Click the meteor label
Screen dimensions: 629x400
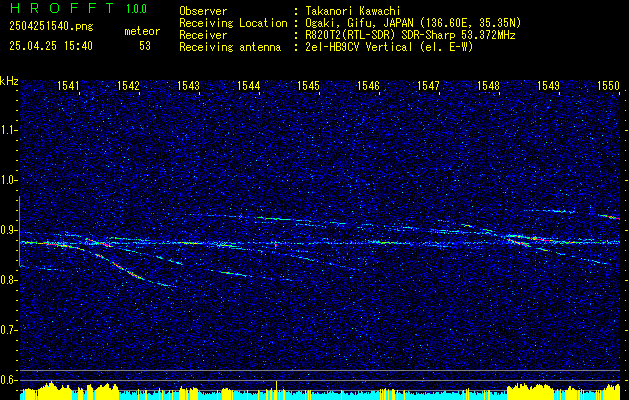point(142,31)
